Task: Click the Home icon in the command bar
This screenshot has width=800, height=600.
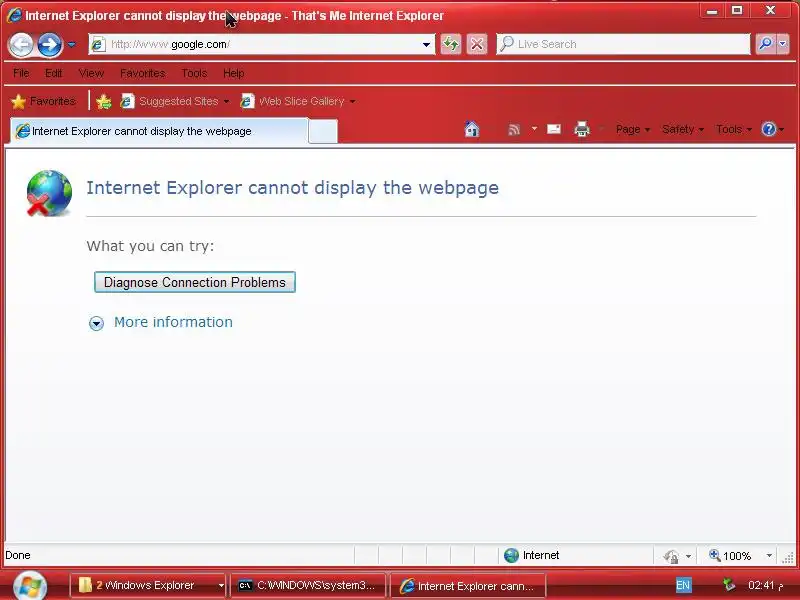Action: [471, 129]
